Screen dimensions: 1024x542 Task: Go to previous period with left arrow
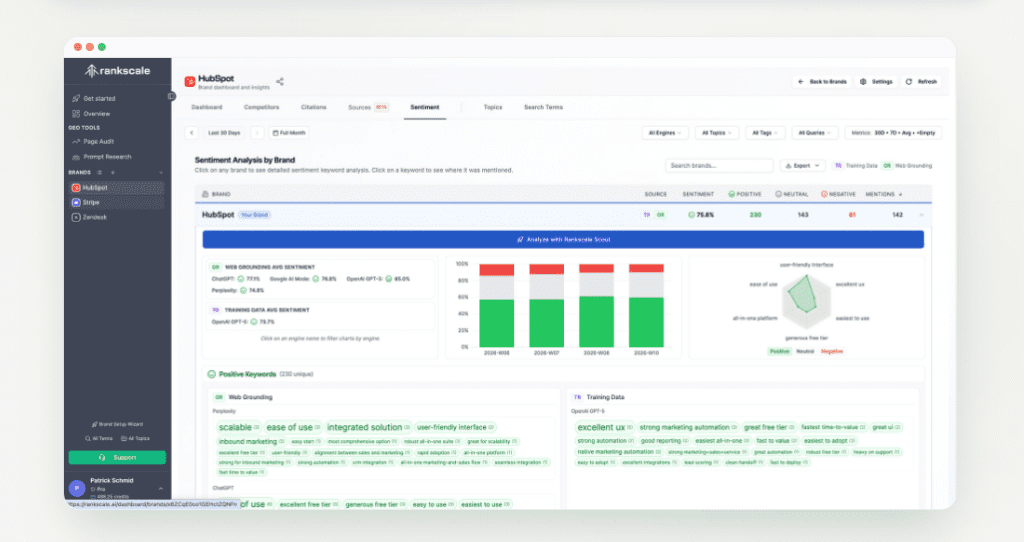pos(191,132)
